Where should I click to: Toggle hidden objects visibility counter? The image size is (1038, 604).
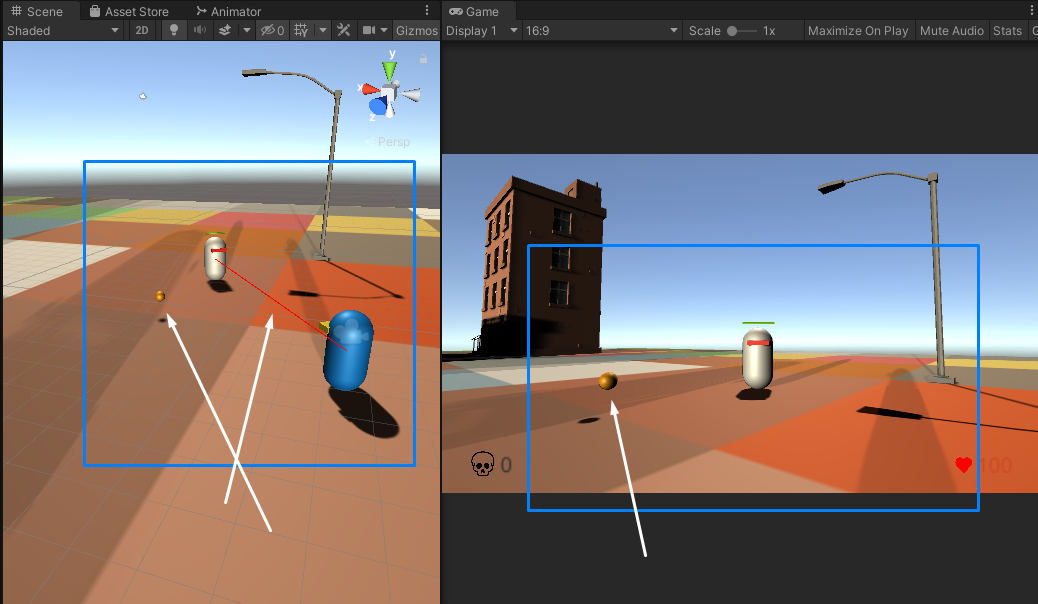[273, 30]
